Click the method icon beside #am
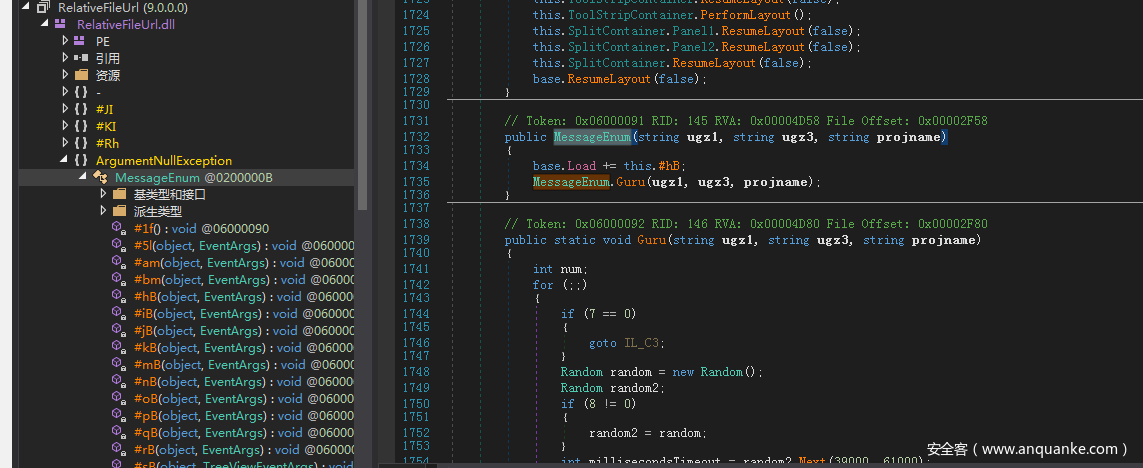 coord(119,262)
